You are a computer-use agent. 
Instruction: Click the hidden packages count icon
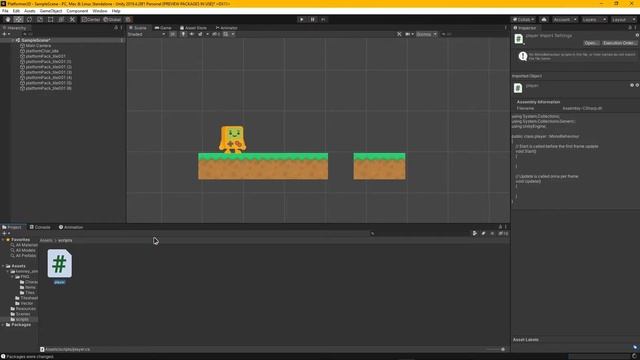[503, 233]
